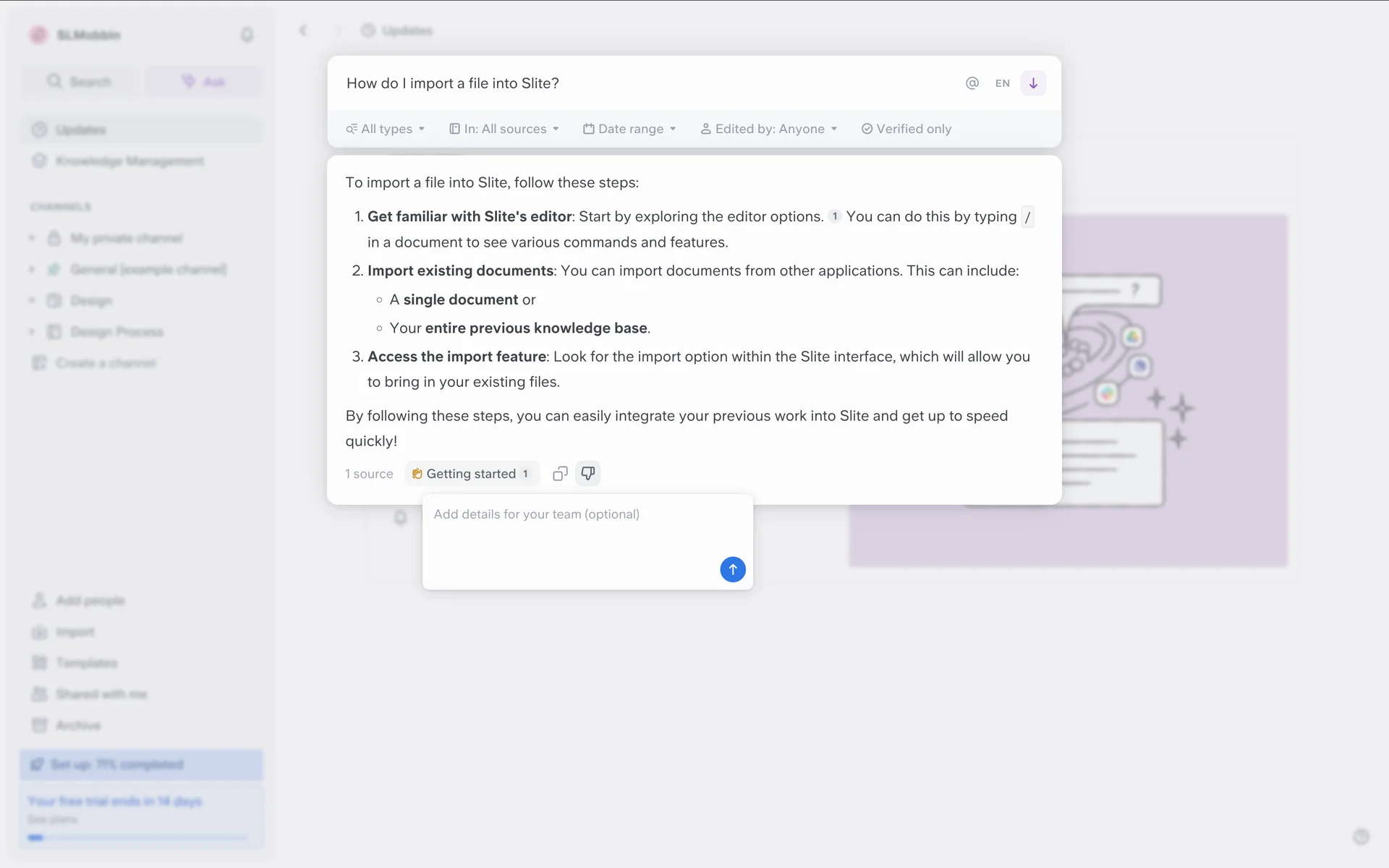Switch the EN language toggle

point(1002,83)
